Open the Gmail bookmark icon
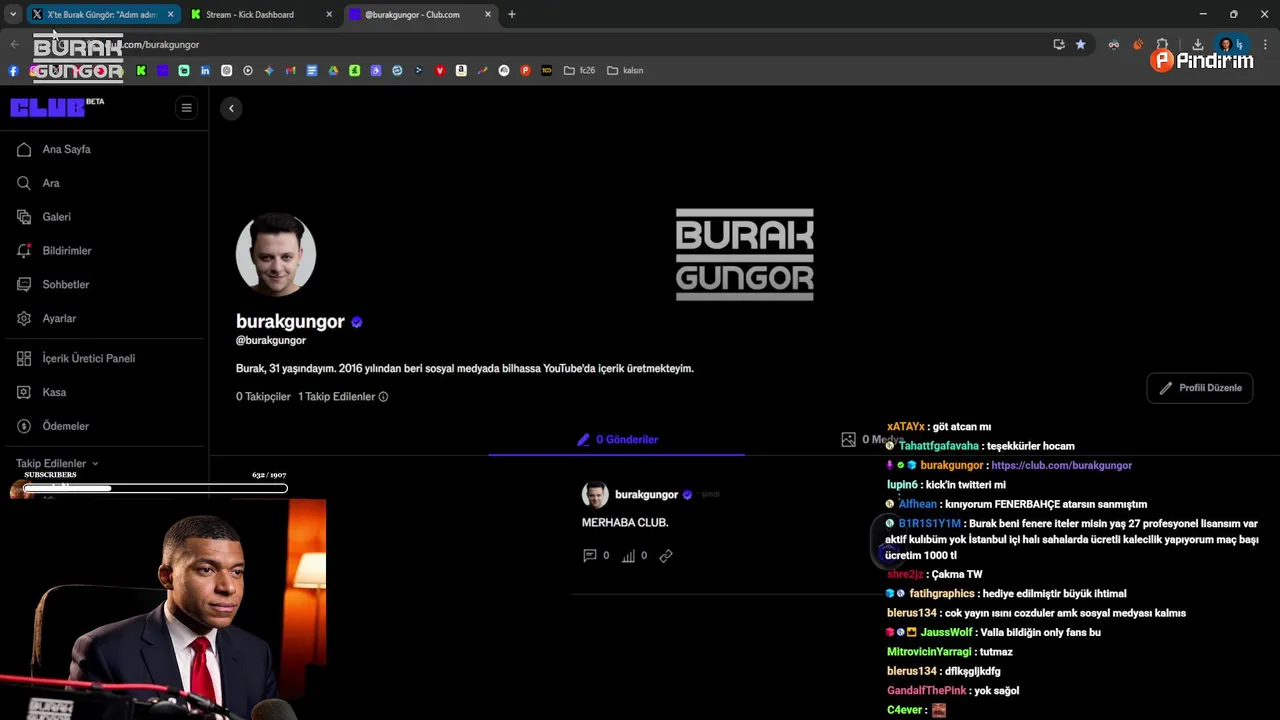 pyautogui.click(x=290, y=71)
